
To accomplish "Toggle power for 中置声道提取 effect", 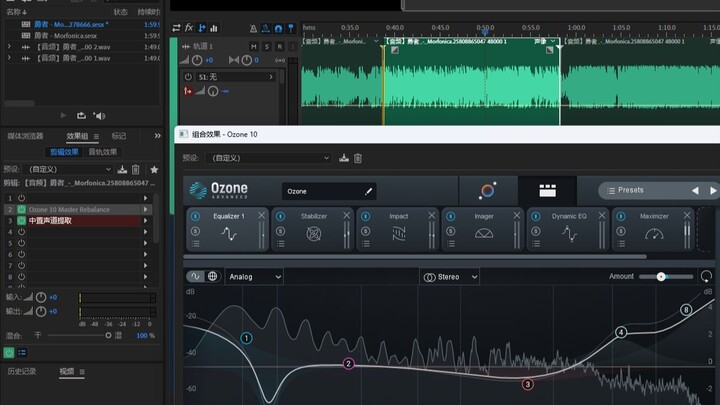I will point(21,220).
